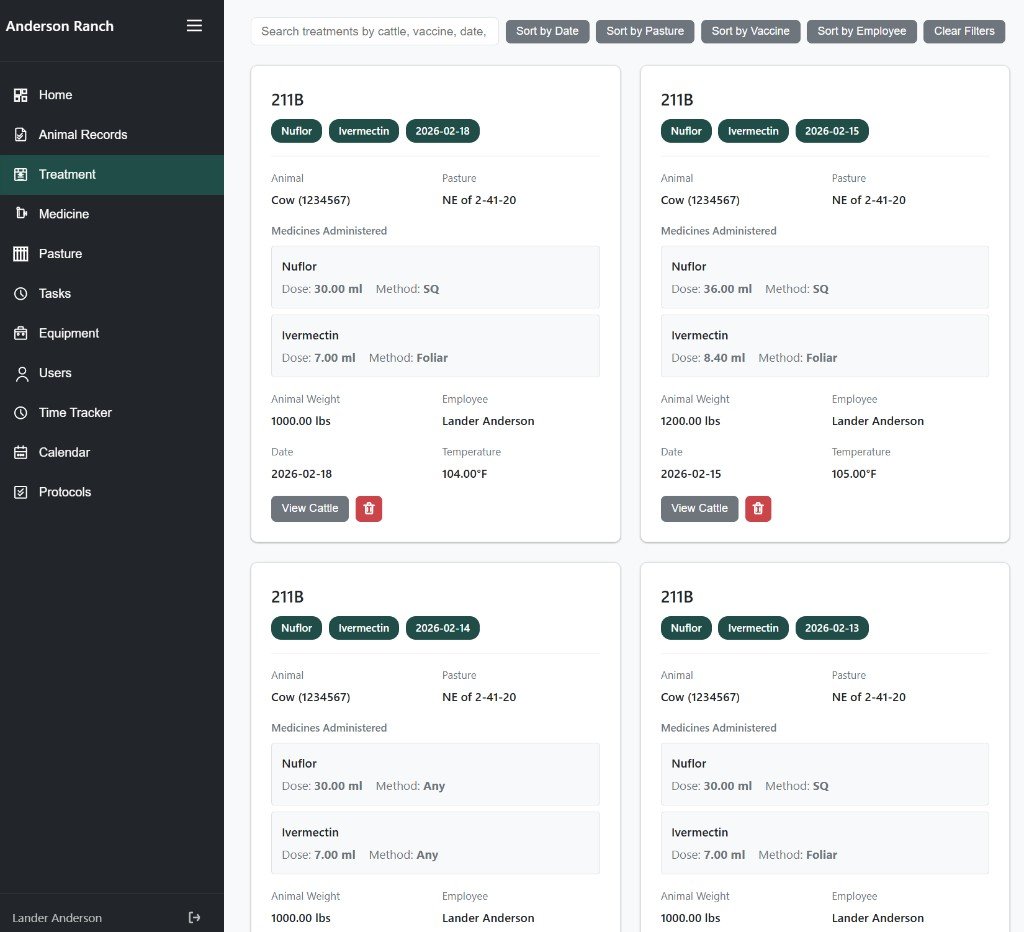The height and width of the screenshot is (932, 1024).
Task: Click the Home dashboard icon in sidebar
Action: pyautogui.click(x=20, y=95)
